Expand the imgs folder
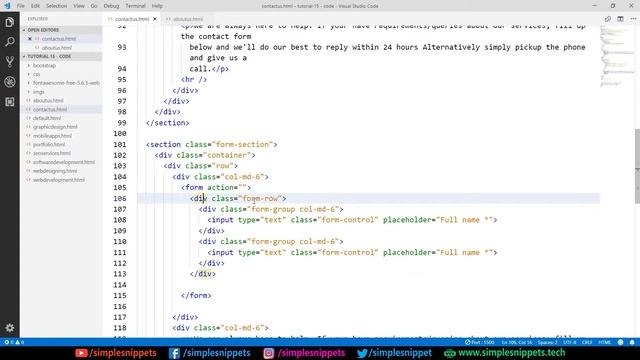Screen dimensions: 640x360 (39, 92)
